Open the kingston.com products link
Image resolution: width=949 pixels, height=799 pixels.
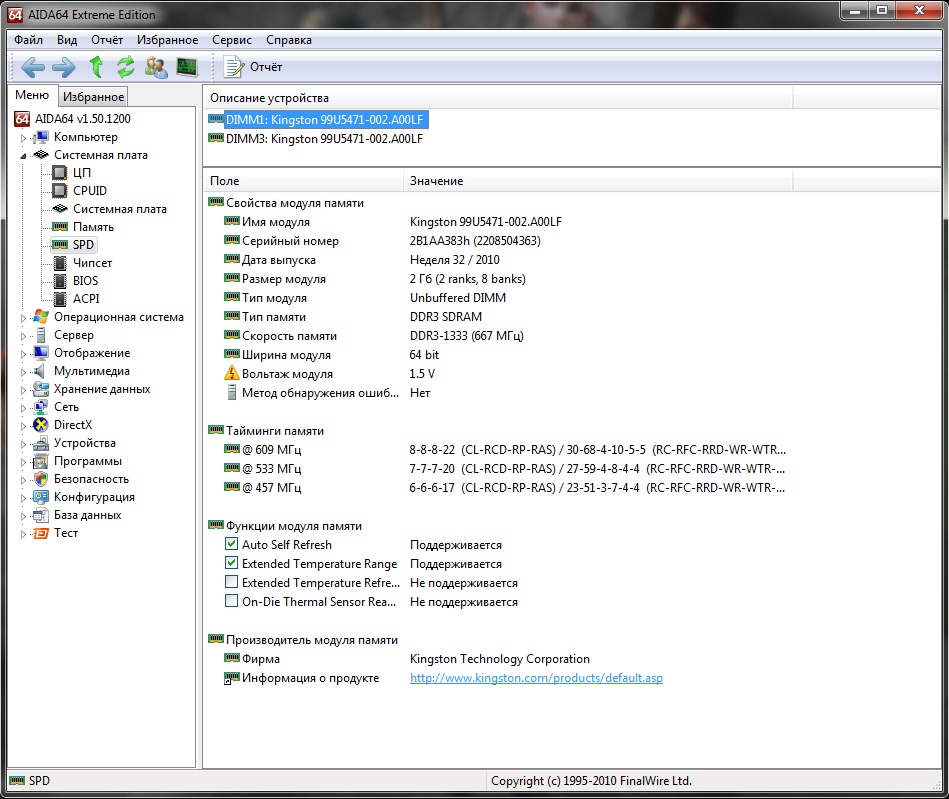click(536, 678)
